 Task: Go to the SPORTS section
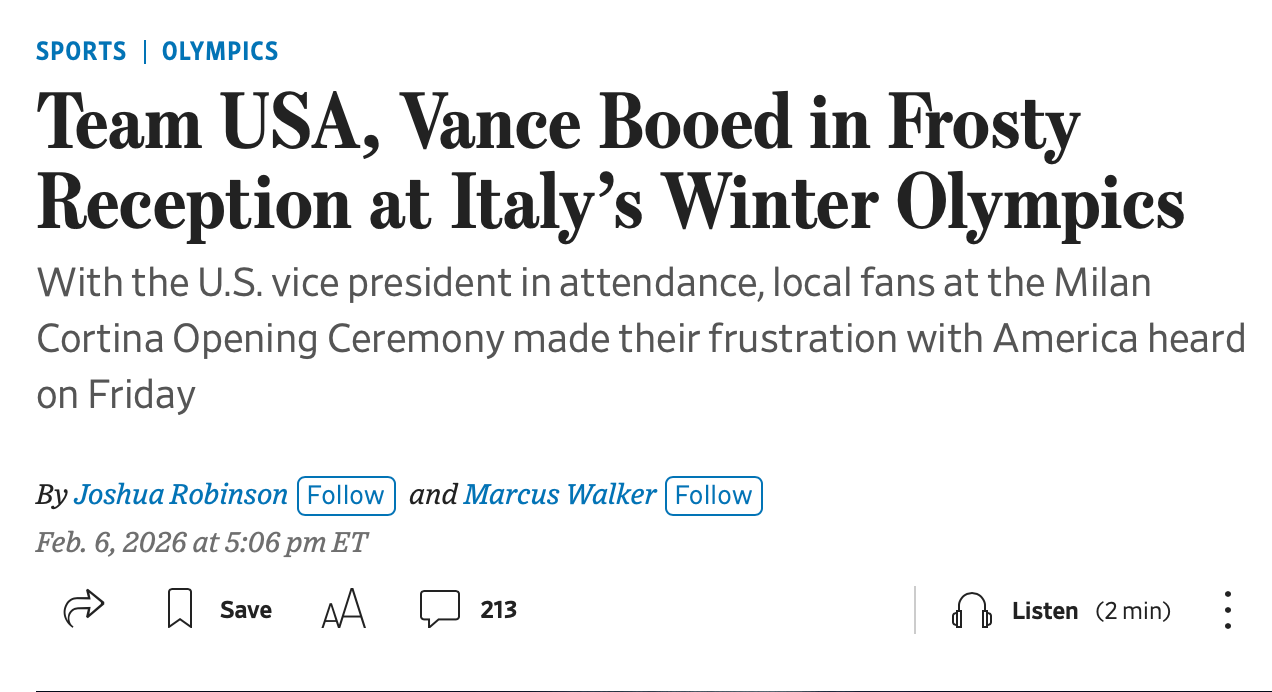coord(81,51)
